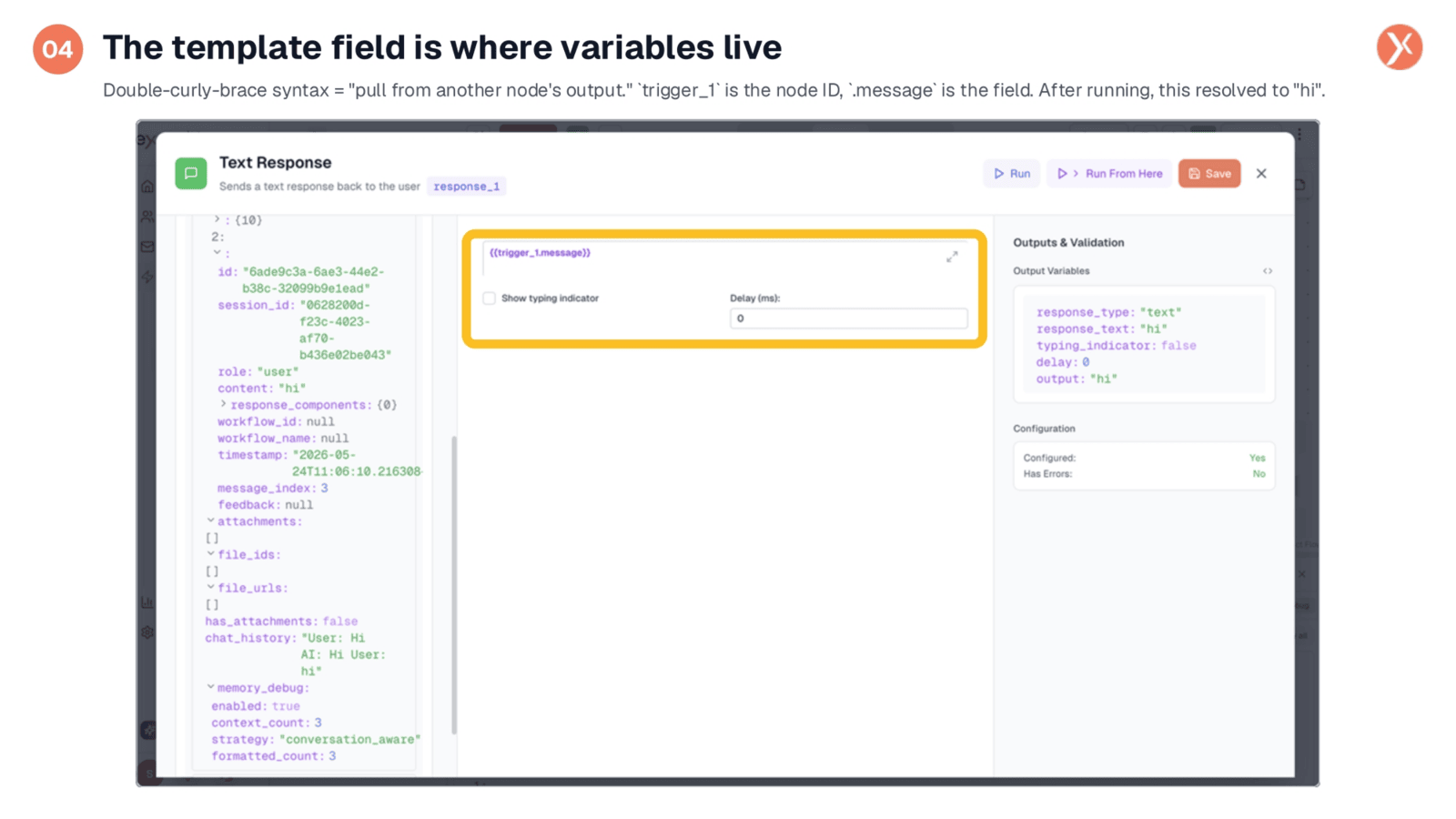Select the session_id key
The image size is (1456, 819).
coord(257,306)
